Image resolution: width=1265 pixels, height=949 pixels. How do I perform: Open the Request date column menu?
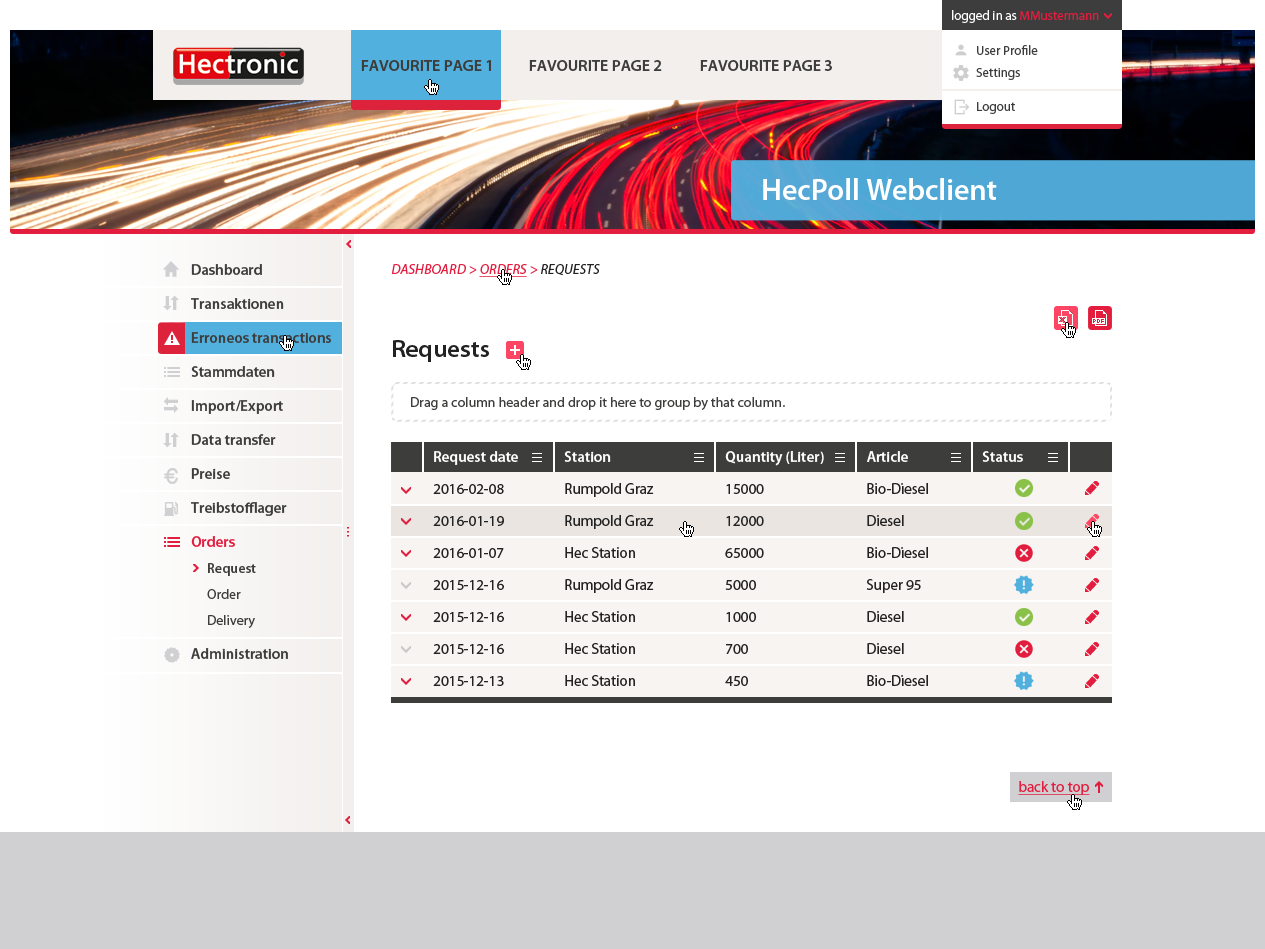pyautogui.click(x=537, y=457)
